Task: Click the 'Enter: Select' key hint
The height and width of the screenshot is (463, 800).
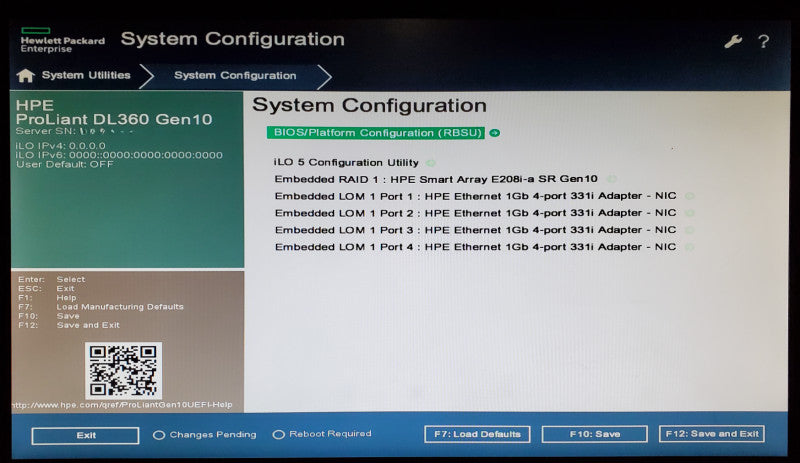Action: pos(51,279)
